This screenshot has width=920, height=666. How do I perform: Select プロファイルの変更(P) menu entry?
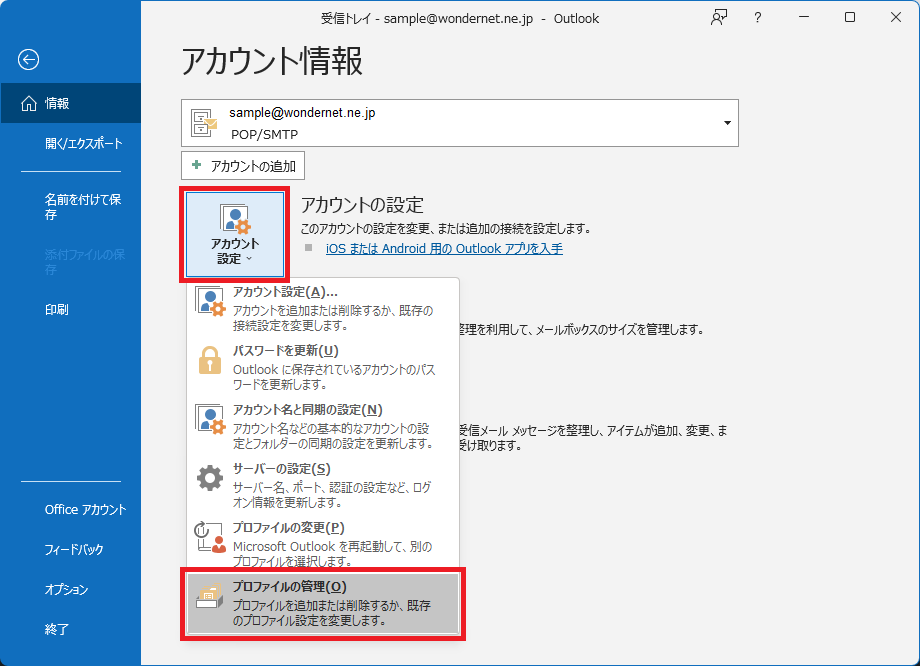point(323,543)
